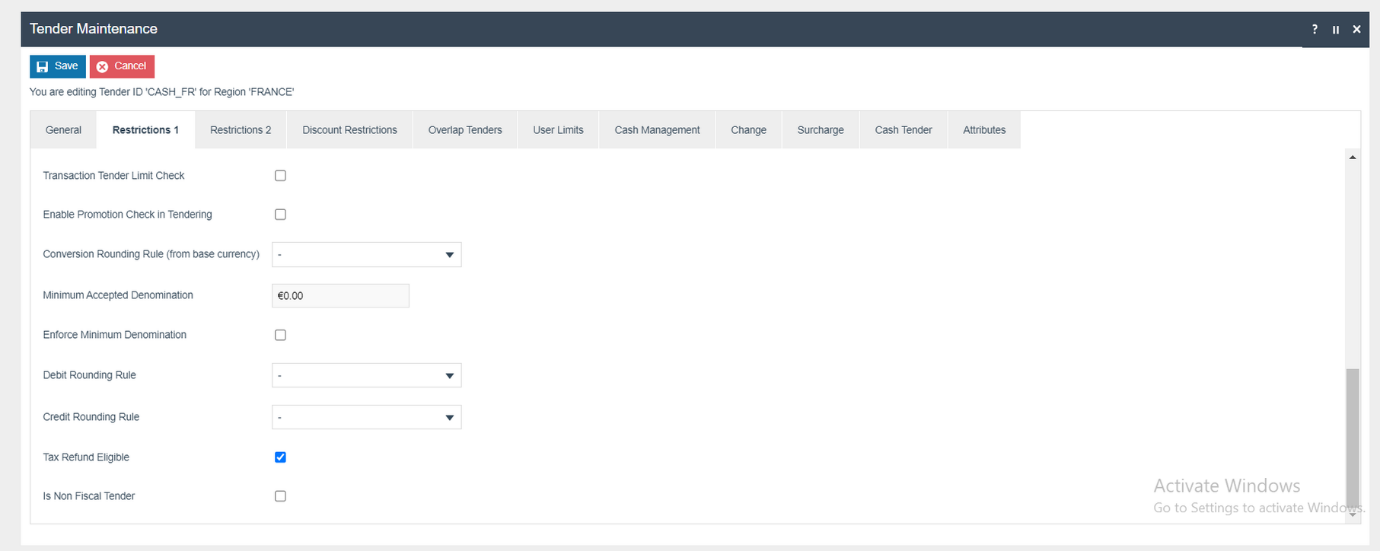Open the Restrictions 2 tab
This screenshot has width=1380, height=551.
[x=240, y=130]
